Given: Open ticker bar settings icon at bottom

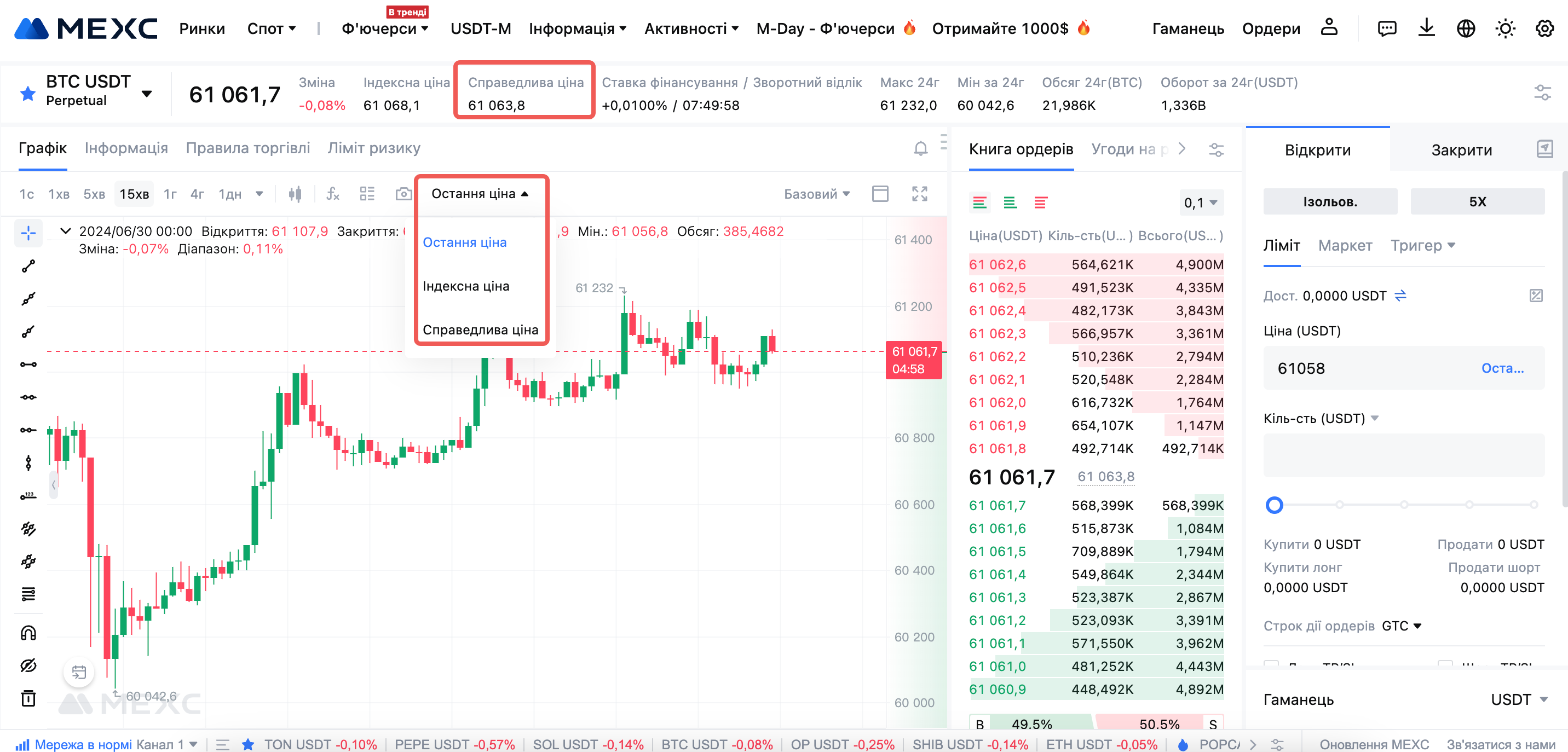Looking at the screenshot, I should (1276, 745).
